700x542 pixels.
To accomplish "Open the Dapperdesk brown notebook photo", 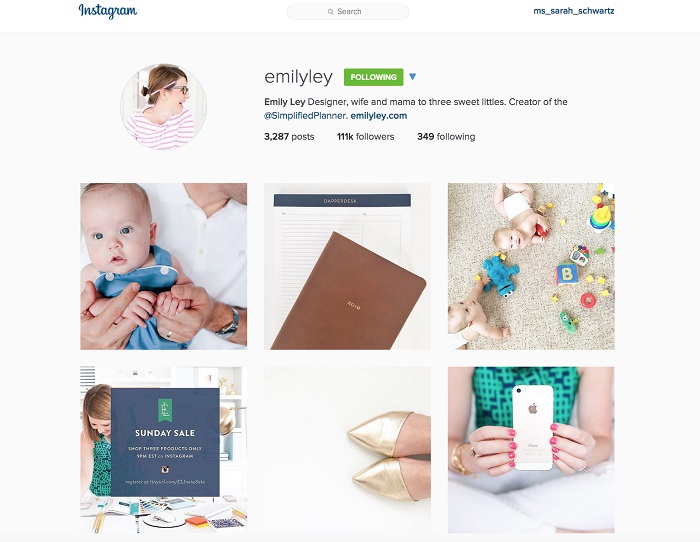I will pos(347,266).
